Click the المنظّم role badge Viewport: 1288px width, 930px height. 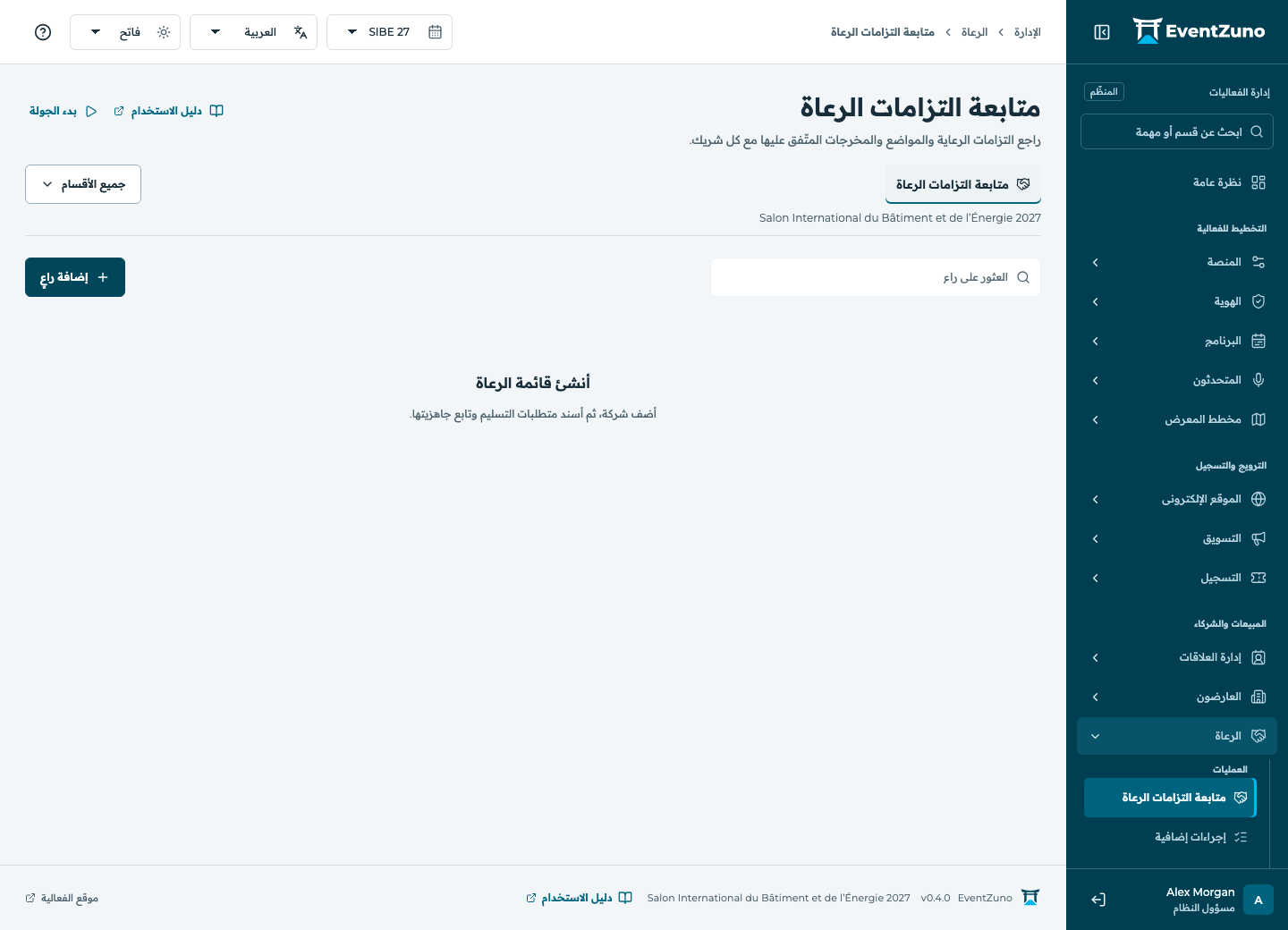[1104, 91]
